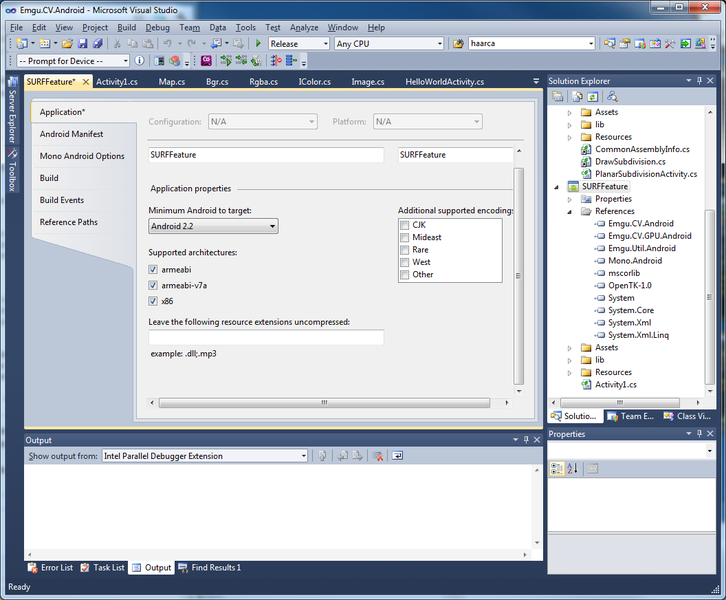Image resolution: width=726 pixels, height=600 pixels.
Task: Click the Start Page toolbar icon
Action: click(685, 44)
